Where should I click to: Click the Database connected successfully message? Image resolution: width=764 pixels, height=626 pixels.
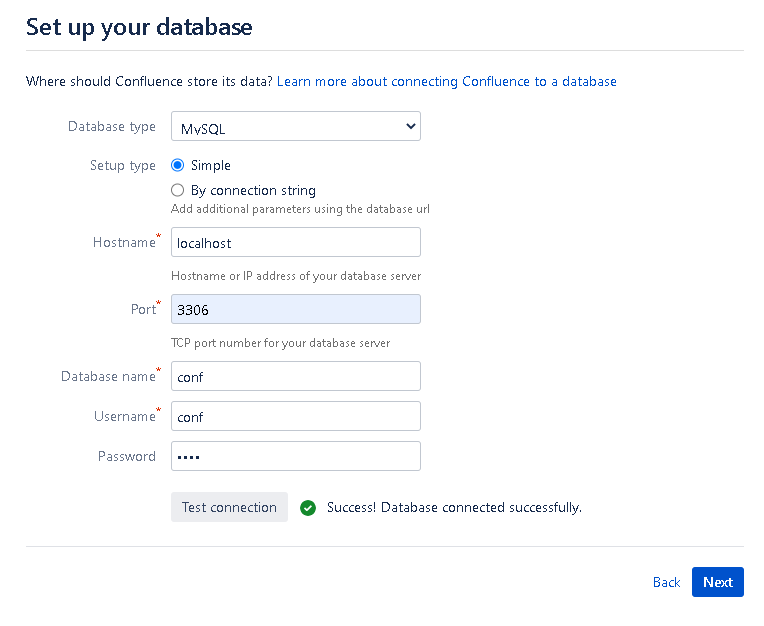454,507
